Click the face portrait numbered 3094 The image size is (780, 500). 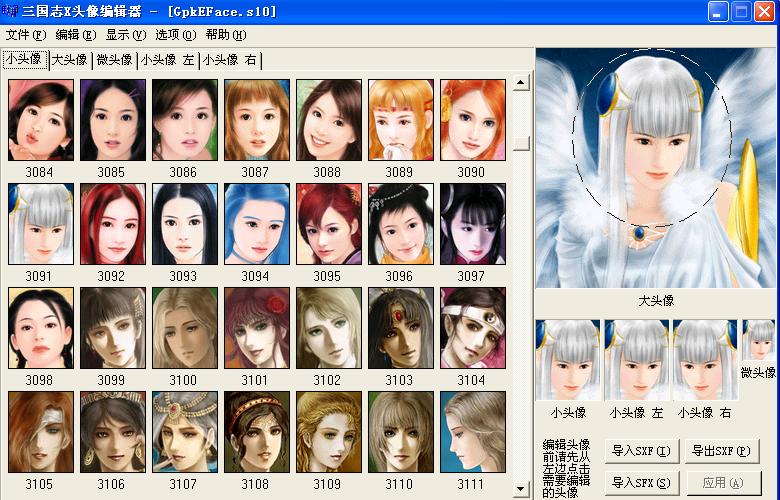[x=257, y=224]
